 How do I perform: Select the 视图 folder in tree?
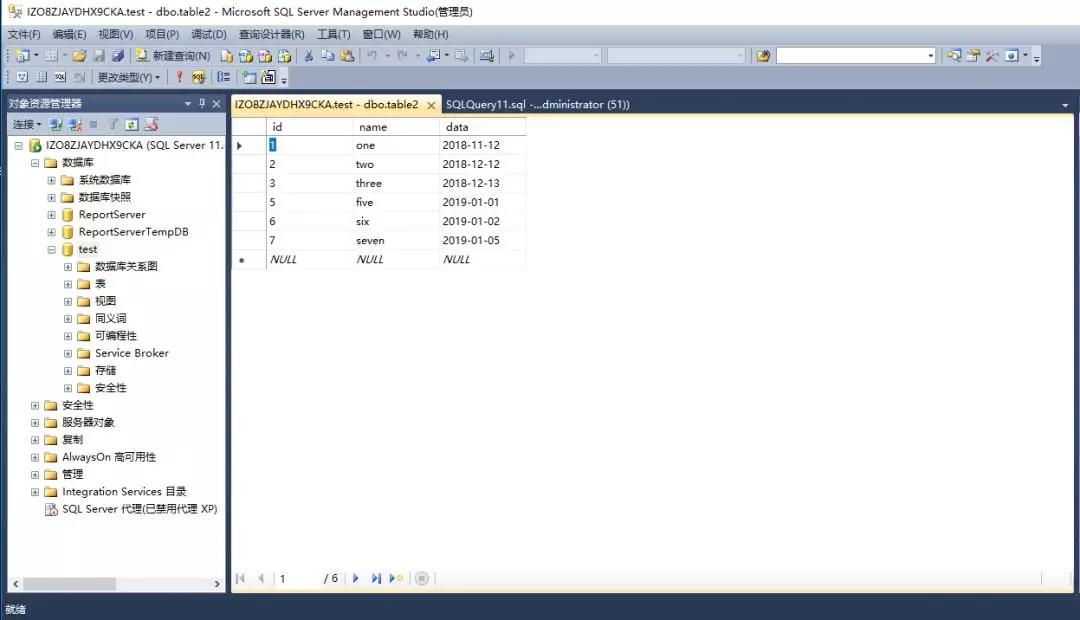point(105,301)
